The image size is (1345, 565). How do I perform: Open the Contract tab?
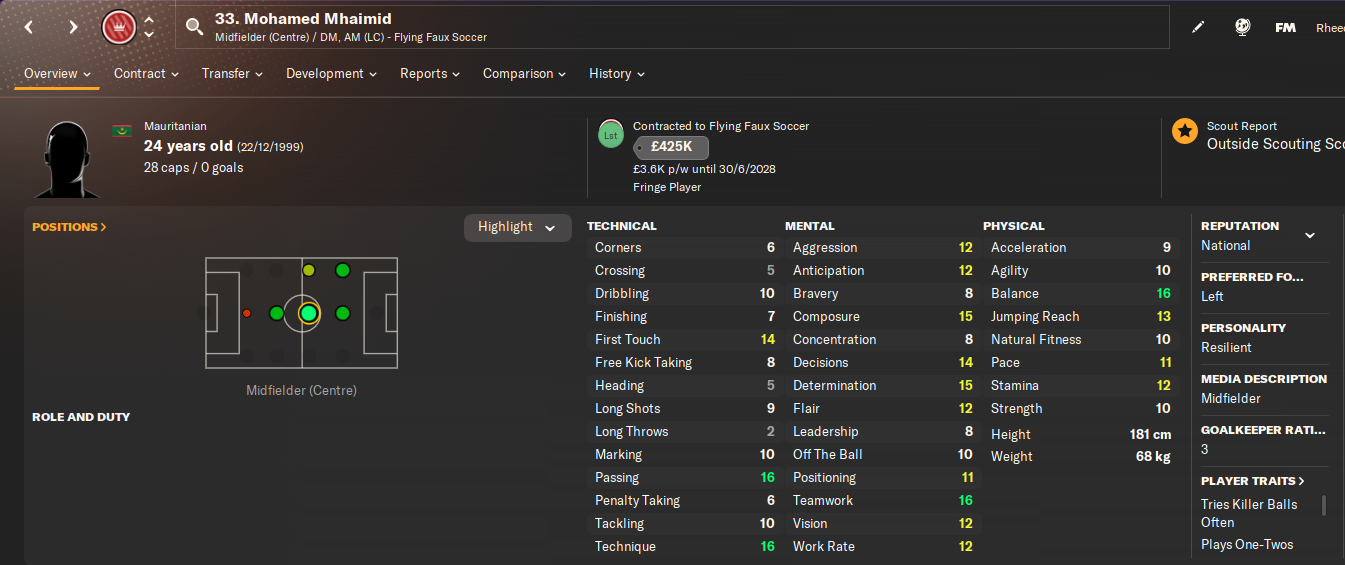(146, 73)
